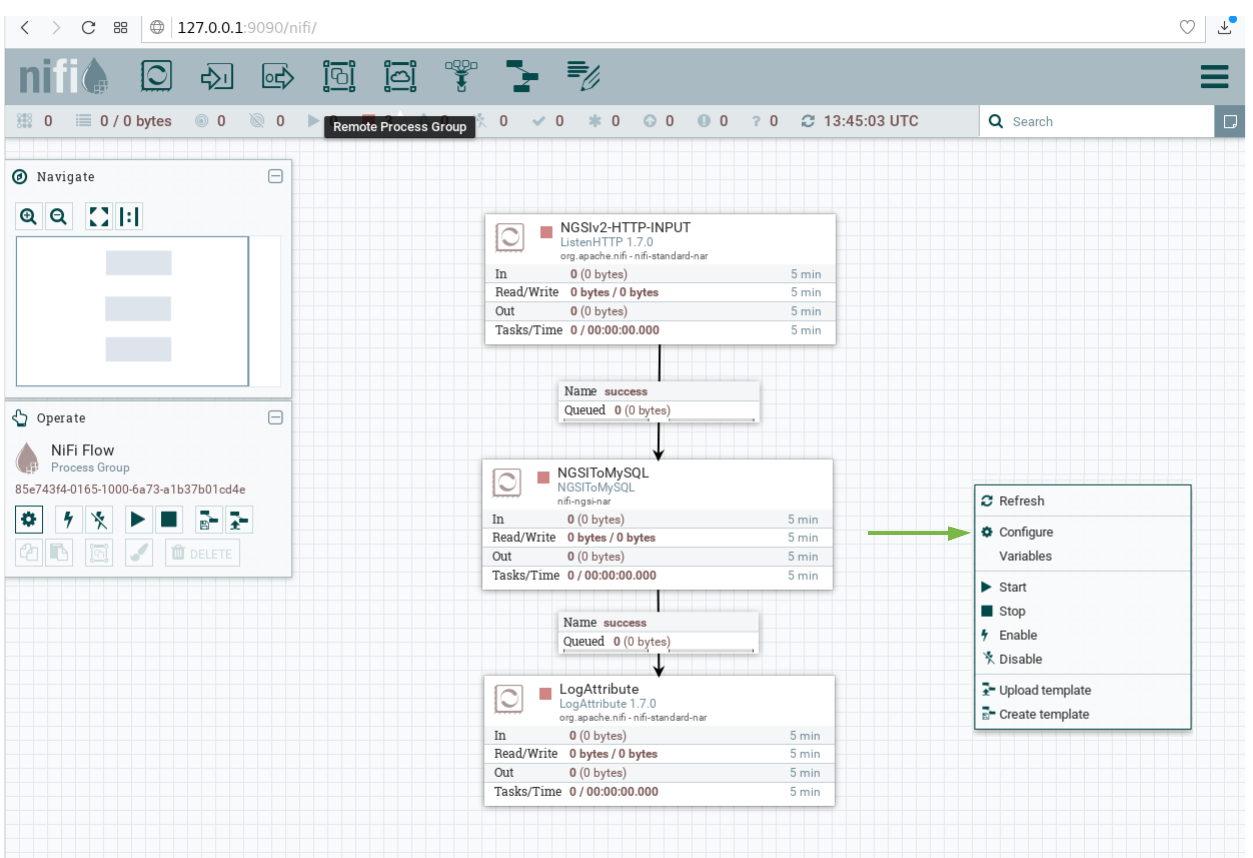Choose Refresh from context menu

pos(1083,501)
